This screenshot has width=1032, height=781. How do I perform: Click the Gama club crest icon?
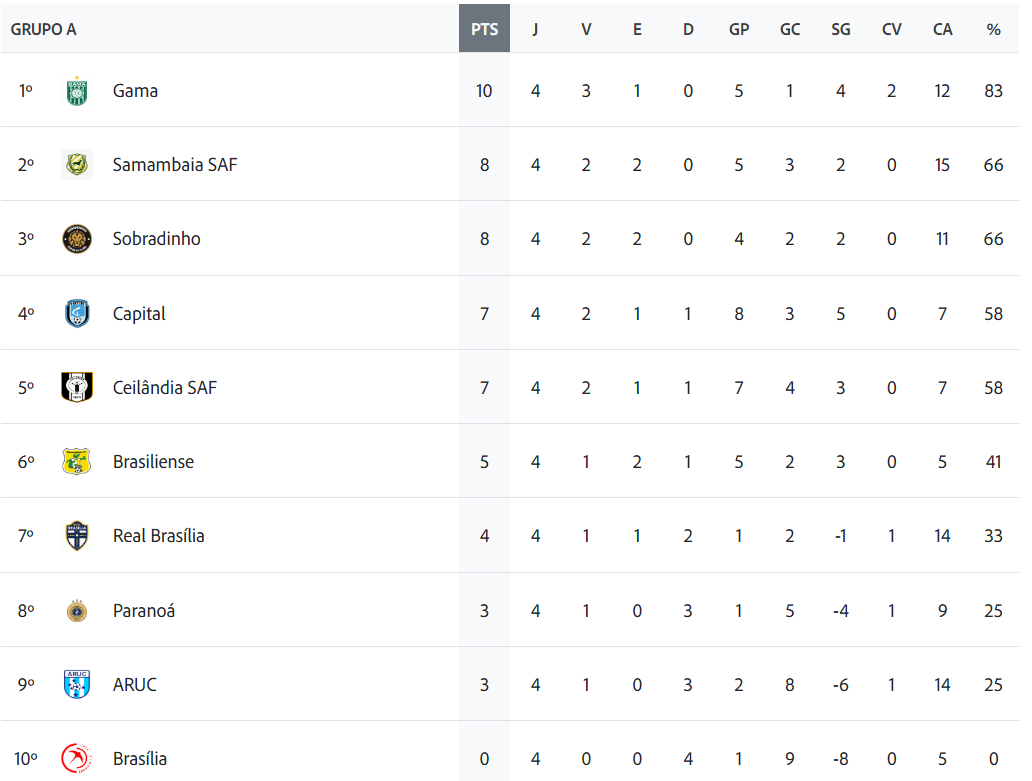[x=77, y=91]
